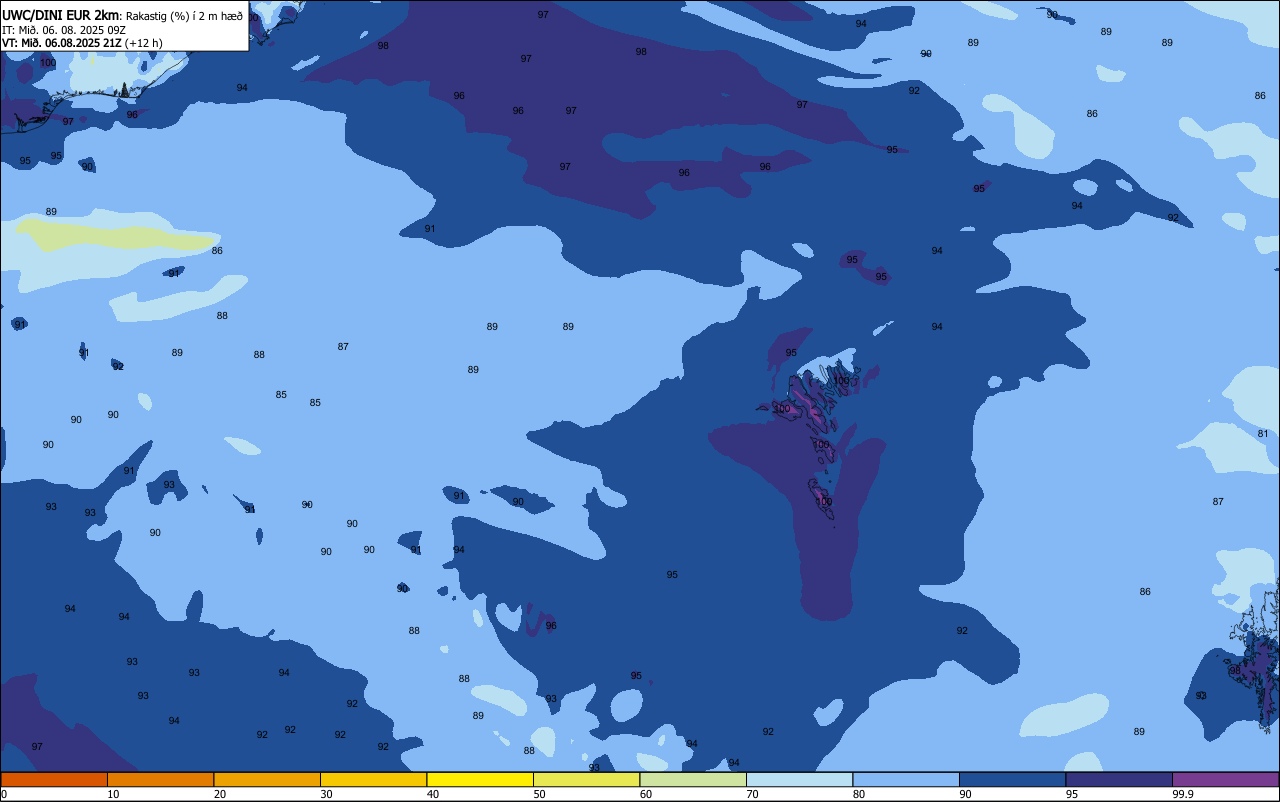Click the 20–30 amber legend swatch

pyautogui.click(x=267, y=779)
